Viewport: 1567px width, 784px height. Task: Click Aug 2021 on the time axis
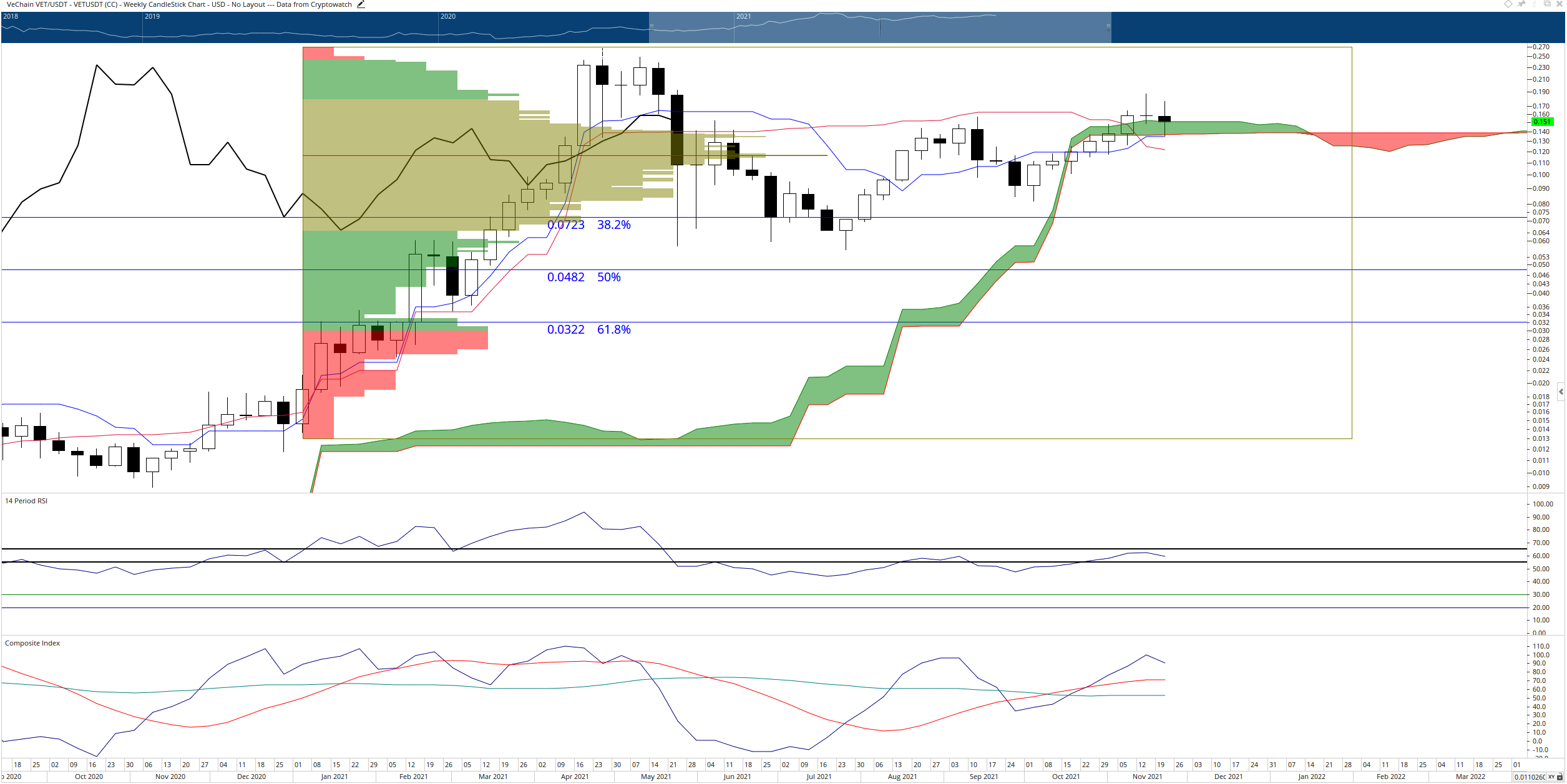(x=902, y=777)
